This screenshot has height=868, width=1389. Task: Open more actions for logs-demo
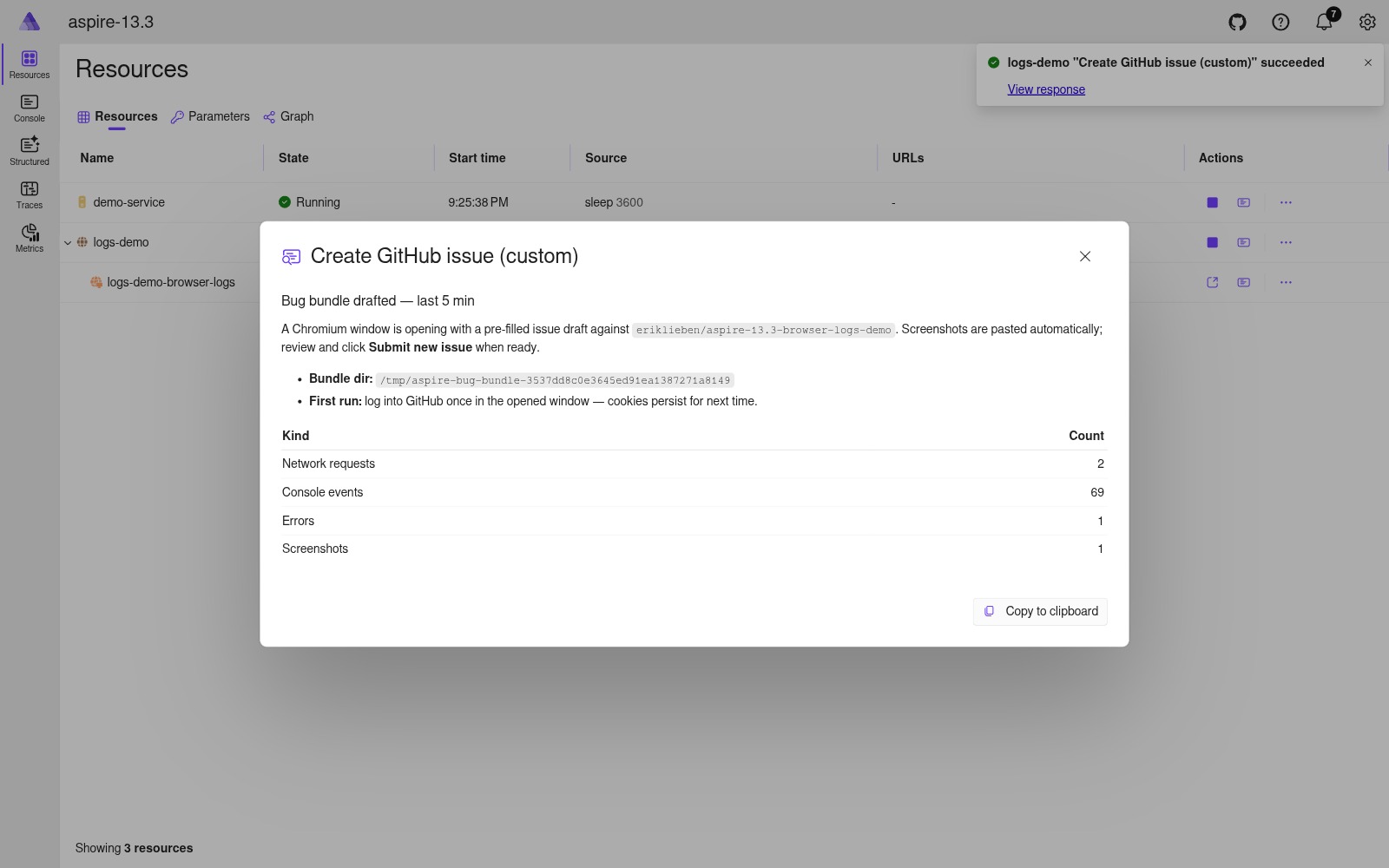(1286, 242)
